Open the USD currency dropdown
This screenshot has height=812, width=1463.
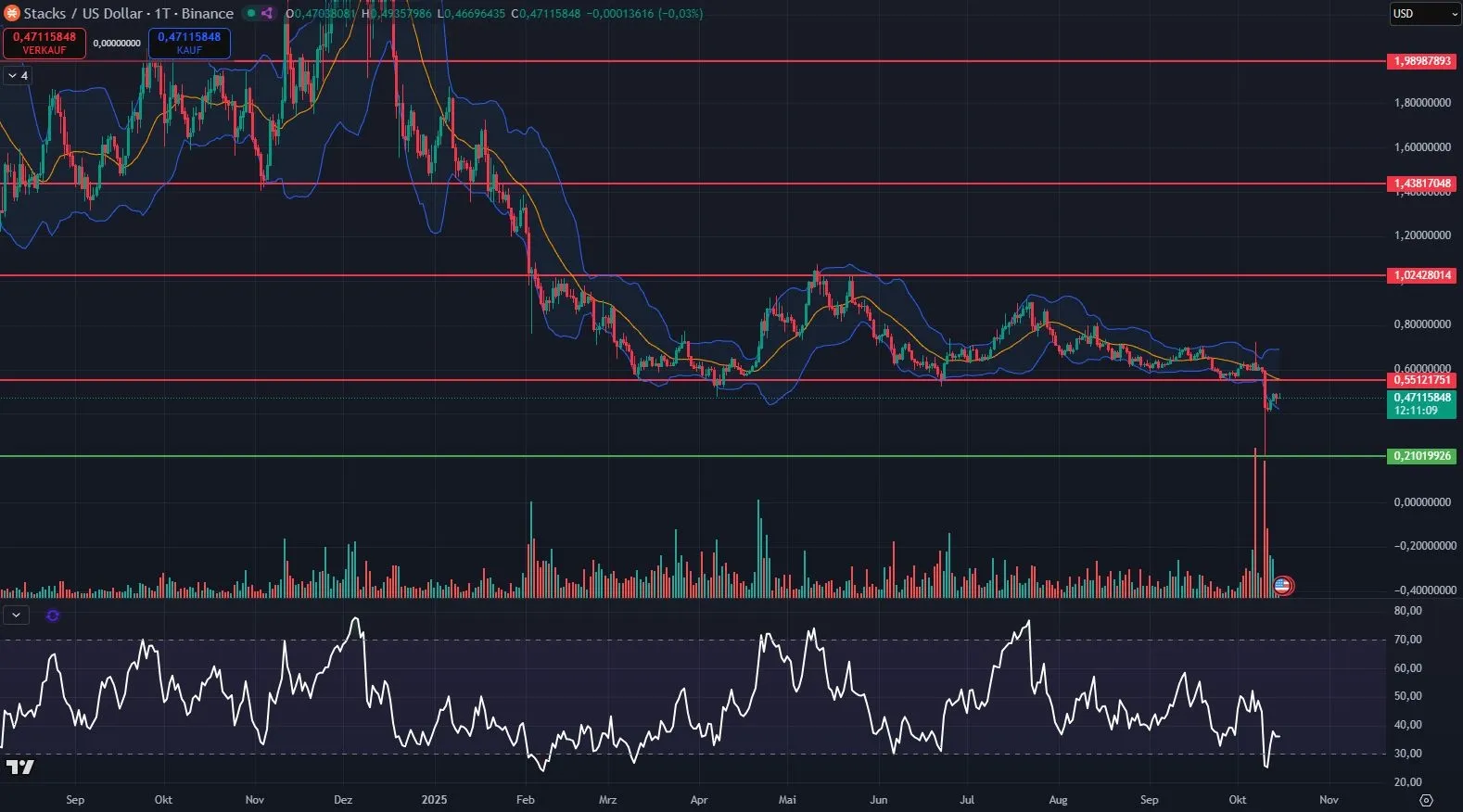coord(1424,14)
